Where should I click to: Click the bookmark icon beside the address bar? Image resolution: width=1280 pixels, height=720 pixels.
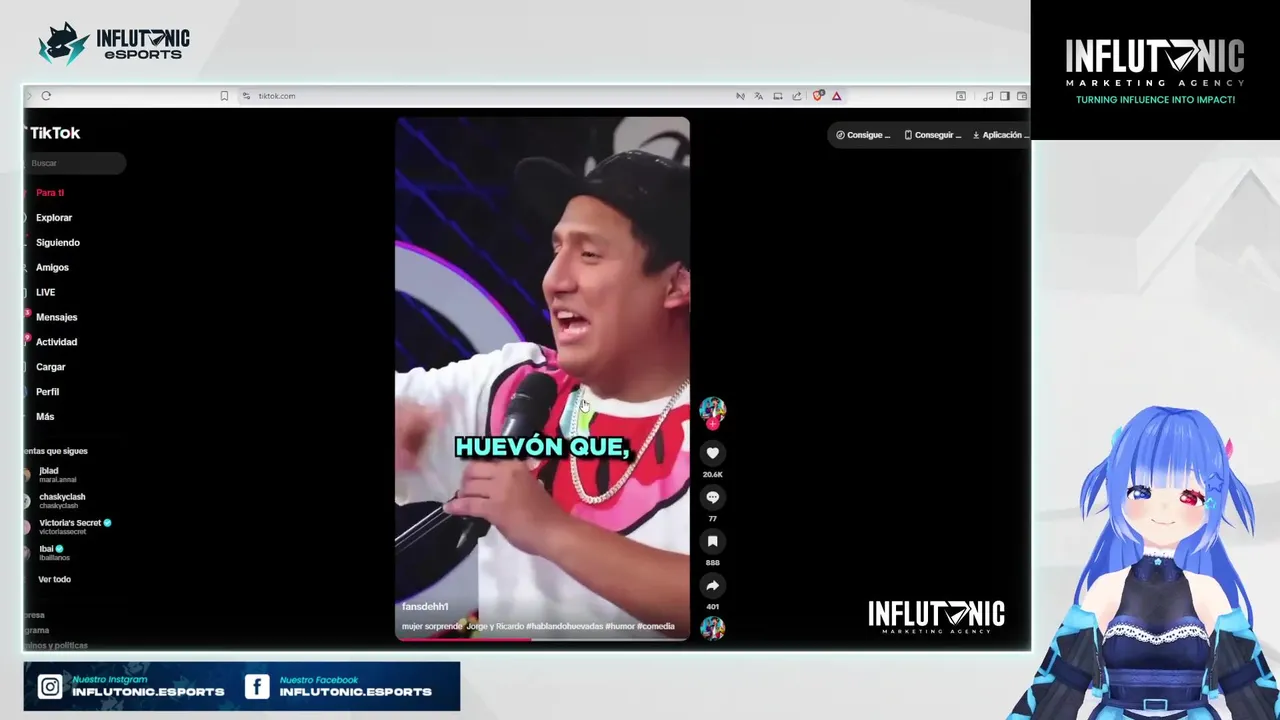[x=224, y=96]
